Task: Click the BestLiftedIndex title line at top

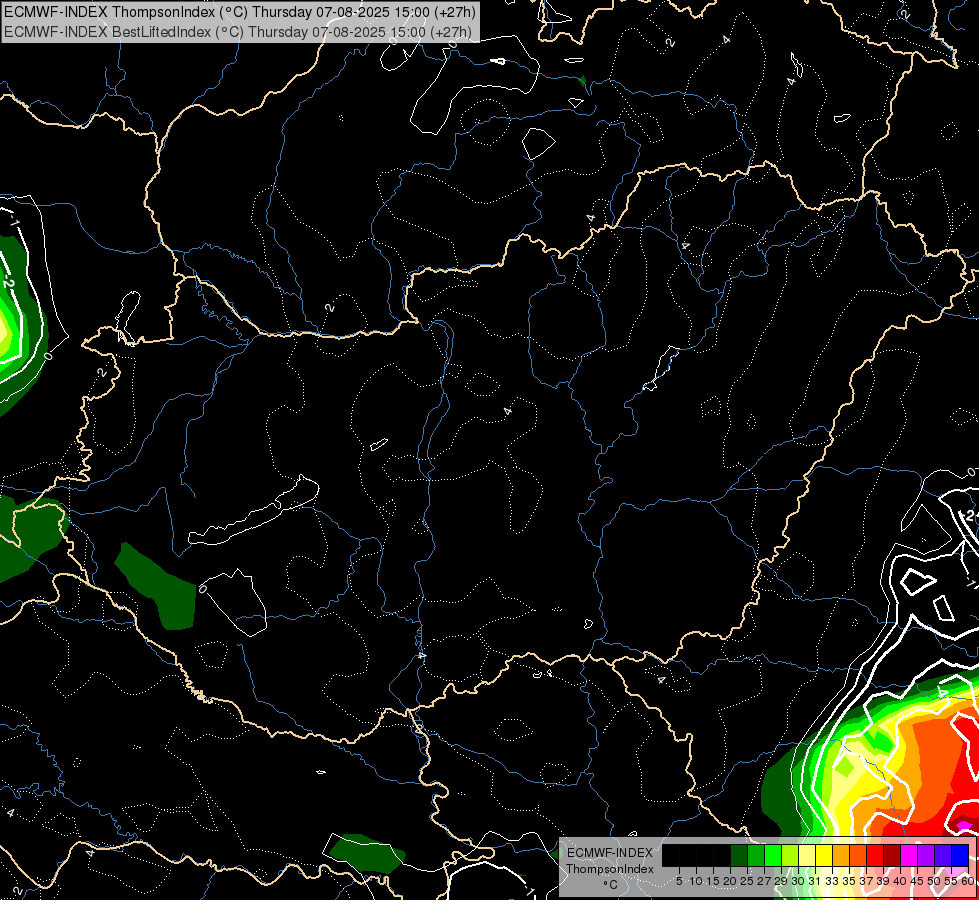Action: [x=238, y=31]
